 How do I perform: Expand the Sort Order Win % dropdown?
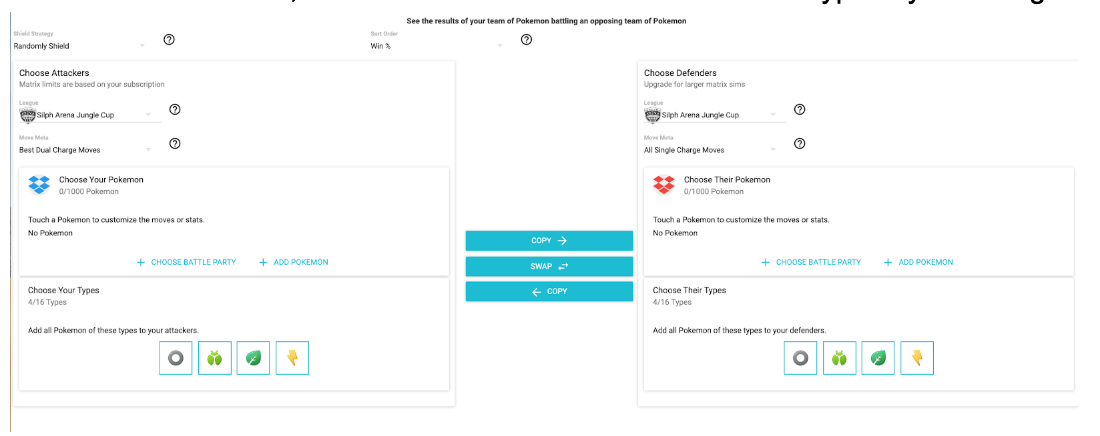(437, 46)
